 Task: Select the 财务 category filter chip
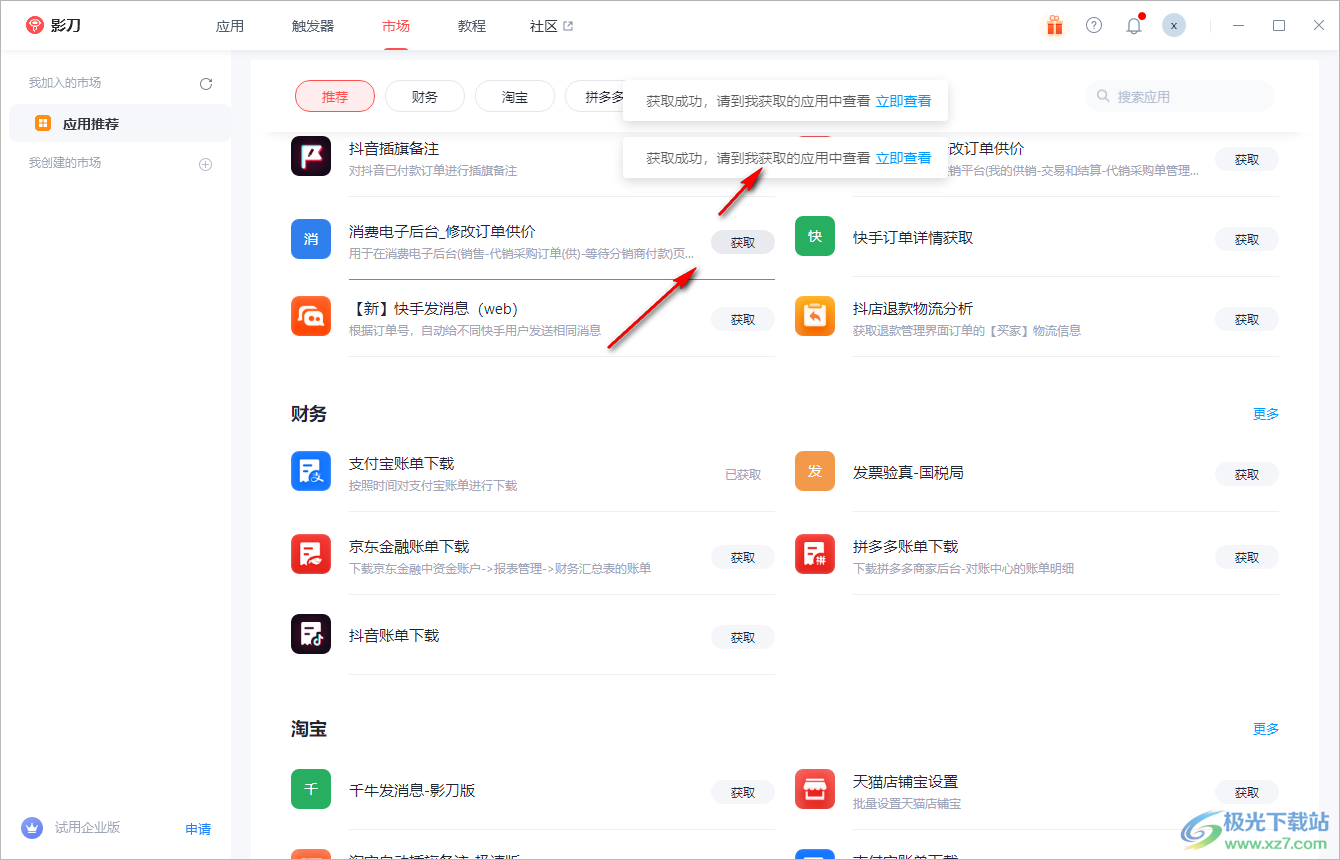pos(425,97)
